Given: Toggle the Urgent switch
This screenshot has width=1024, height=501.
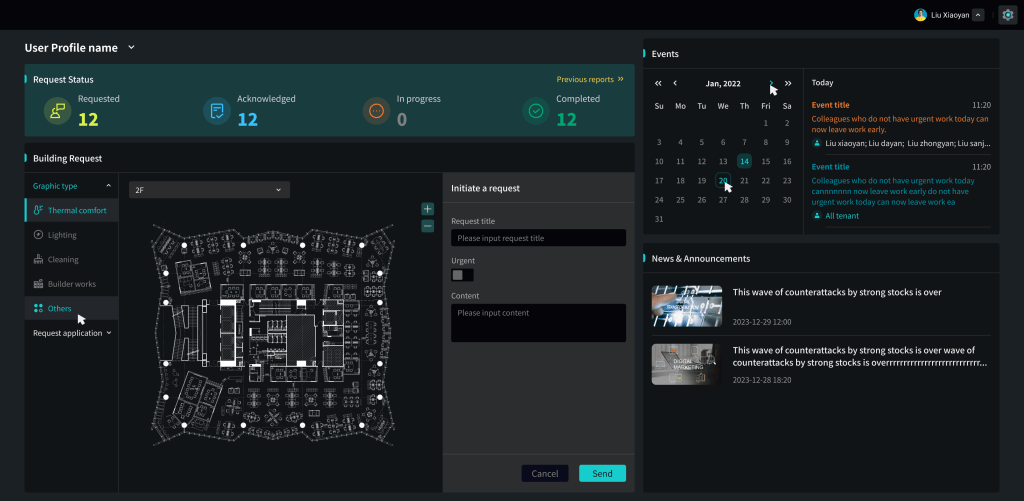Looking at the screenshot, I should pos(462,275).
